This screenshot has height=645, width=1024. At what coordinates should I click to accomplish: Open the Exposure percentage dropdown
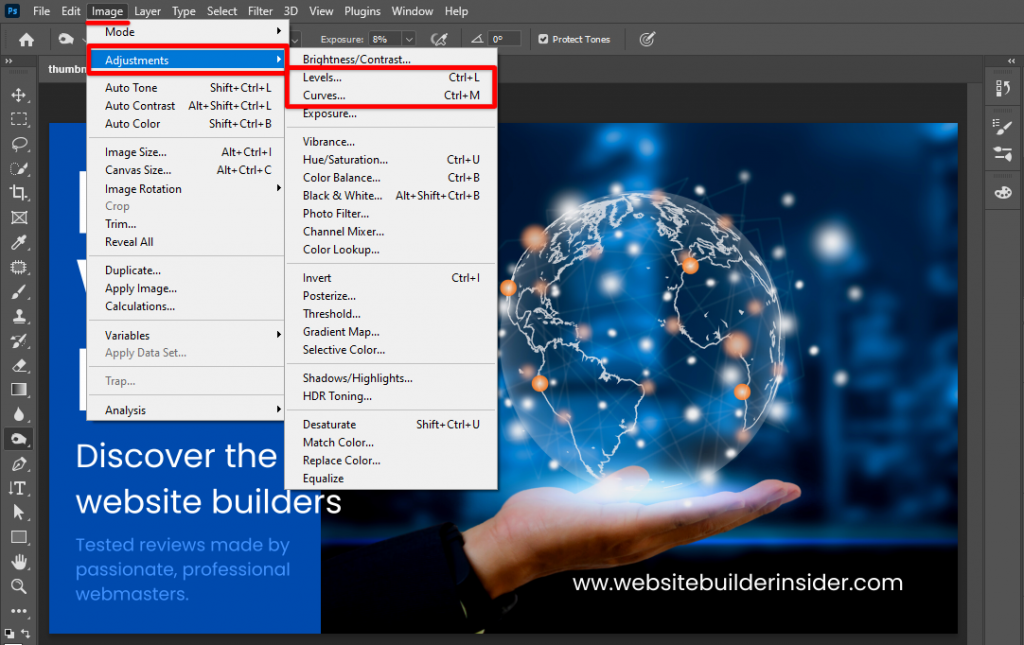[x=409, y=39]
